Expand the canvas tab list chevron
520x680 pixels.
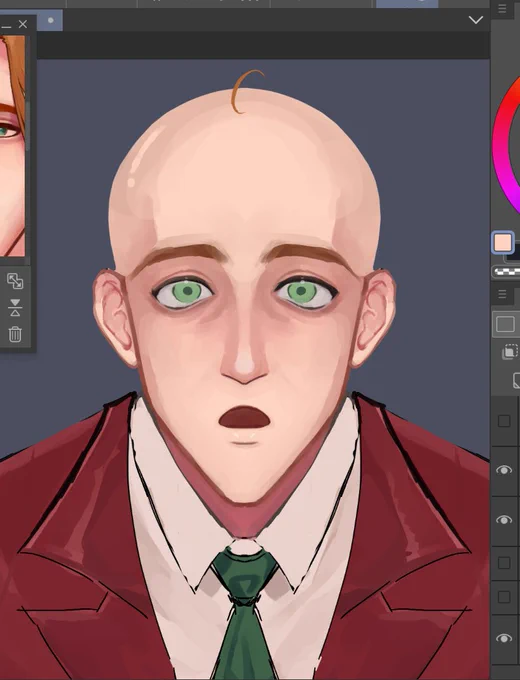pyautogui.click(x=476, y=20)
